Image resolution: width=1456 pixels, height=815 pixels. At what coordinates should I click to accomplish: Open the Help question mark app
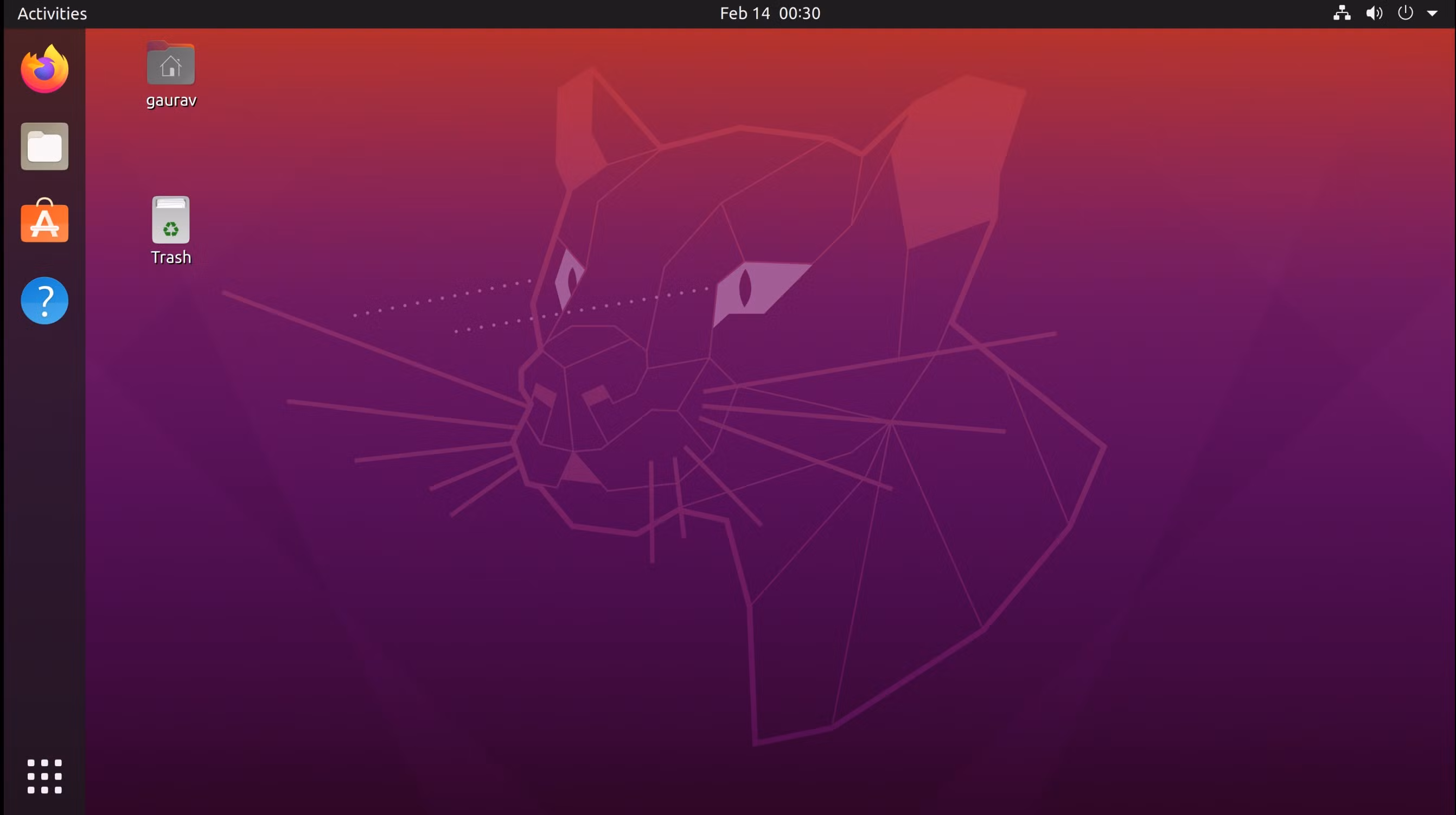44,301
